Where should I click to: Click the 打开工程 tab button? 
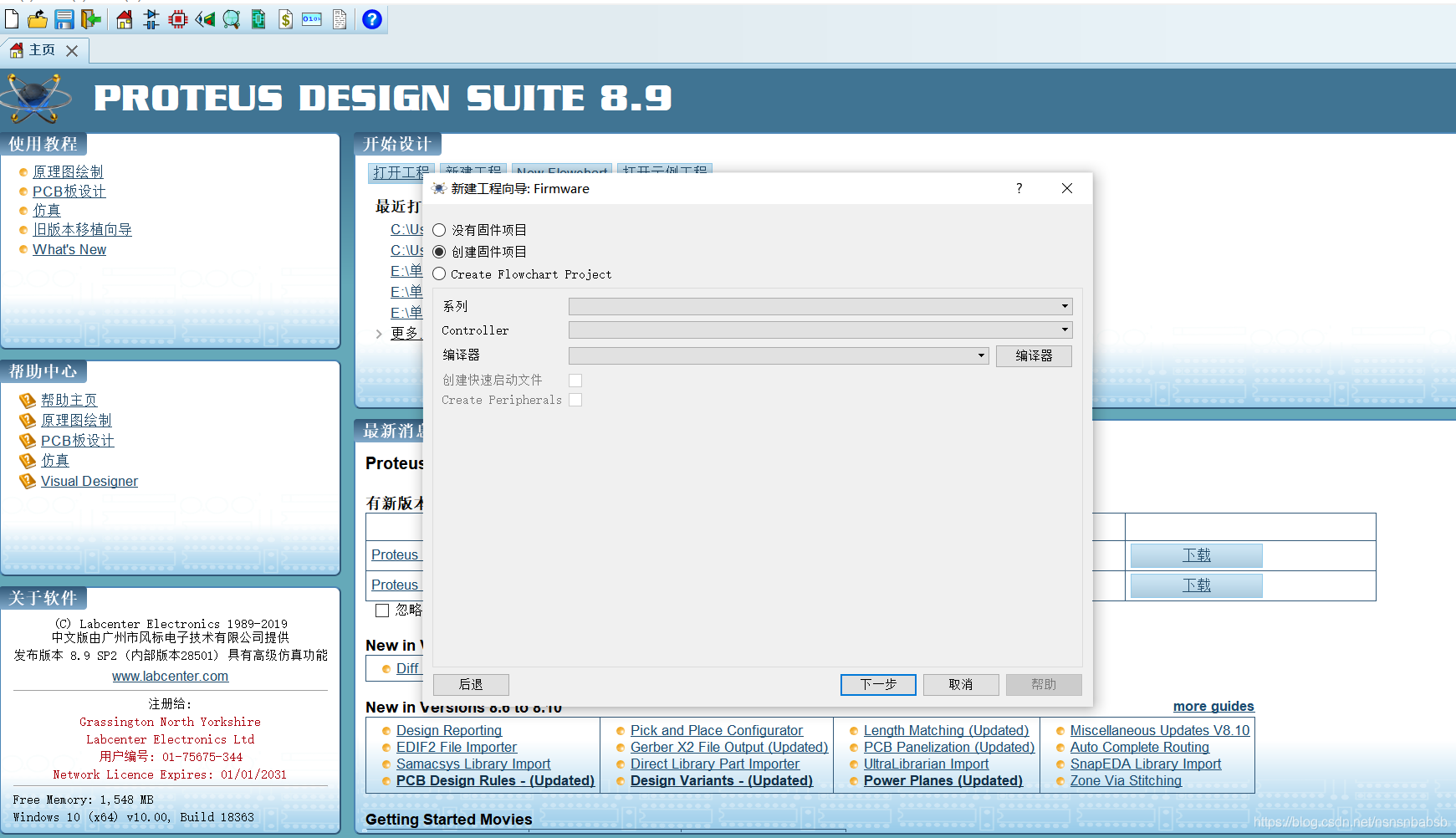pos(401,171)
